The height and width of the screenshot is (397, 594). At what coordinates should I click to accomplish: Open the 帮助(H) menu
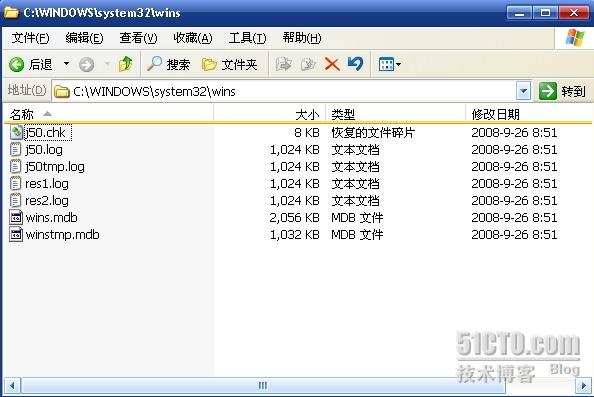302,38
